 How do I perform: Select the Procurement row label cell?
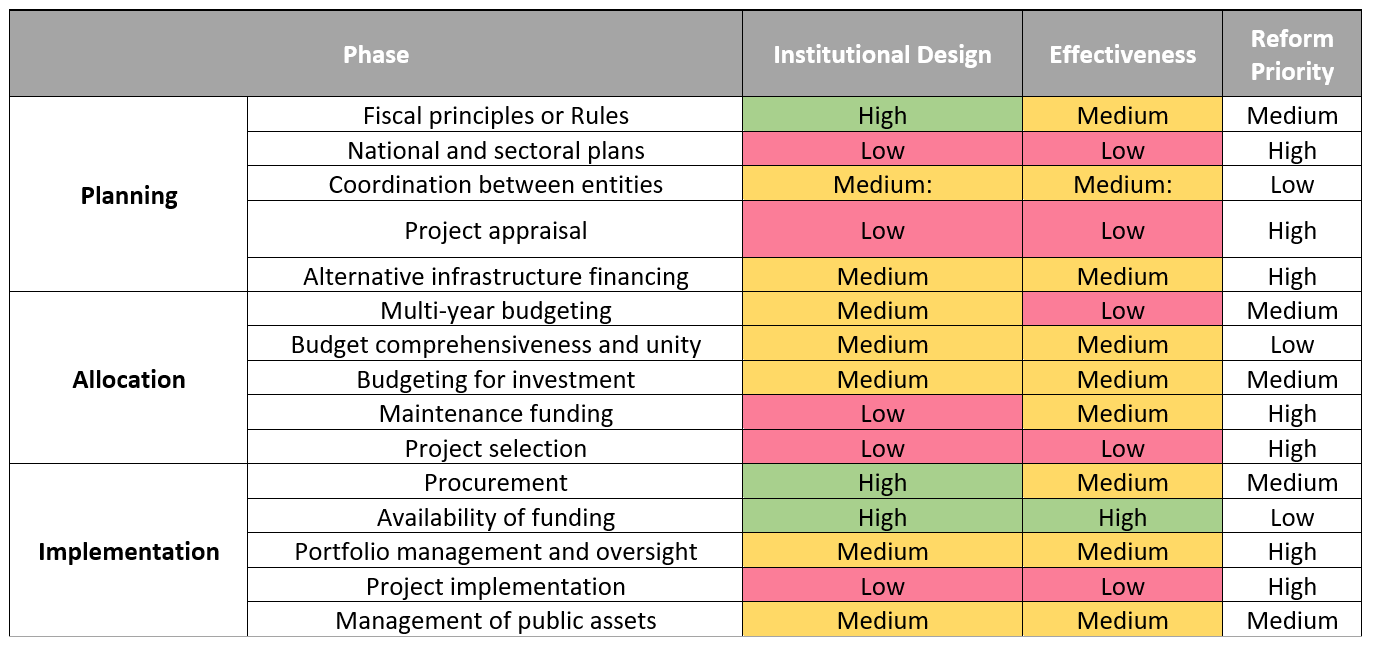tap(496, 482)
